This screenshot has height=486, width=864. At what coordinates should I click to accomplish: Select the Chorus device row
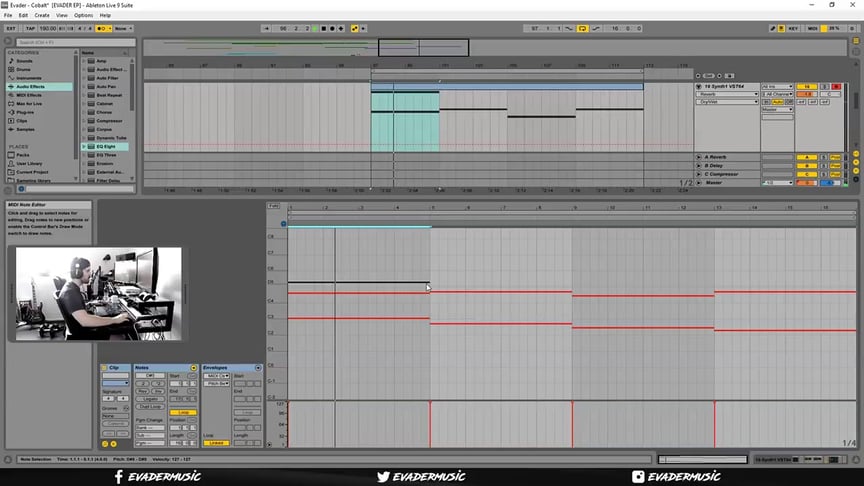point(105,112)
